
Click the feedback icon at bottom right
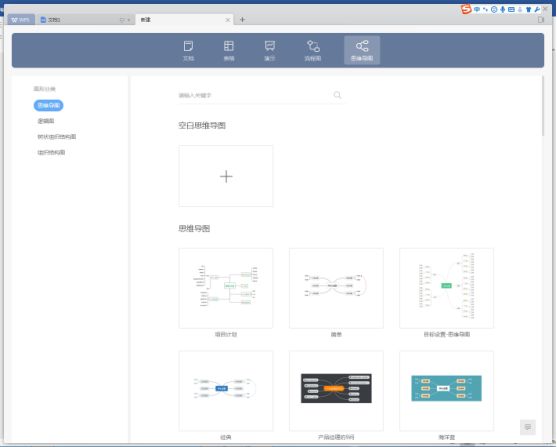528,427
